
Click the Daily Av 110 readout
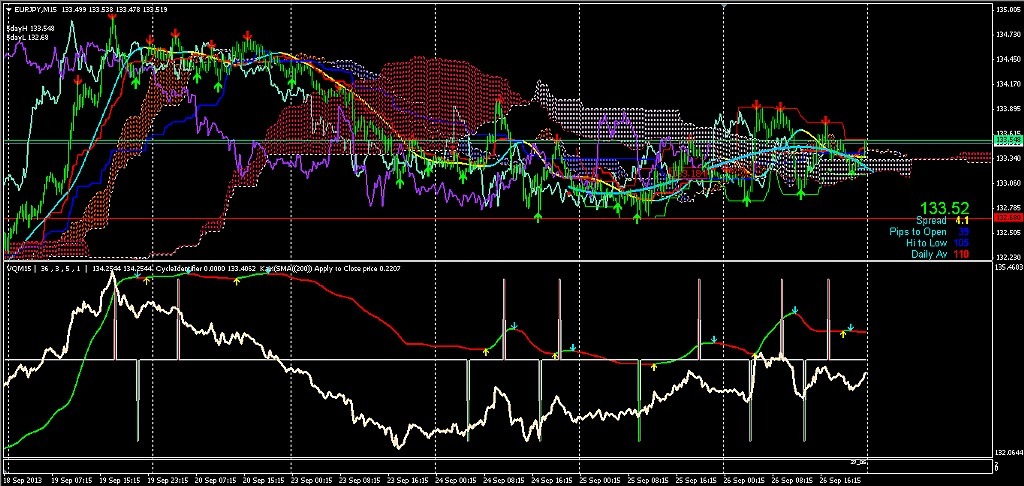[940, 254]
